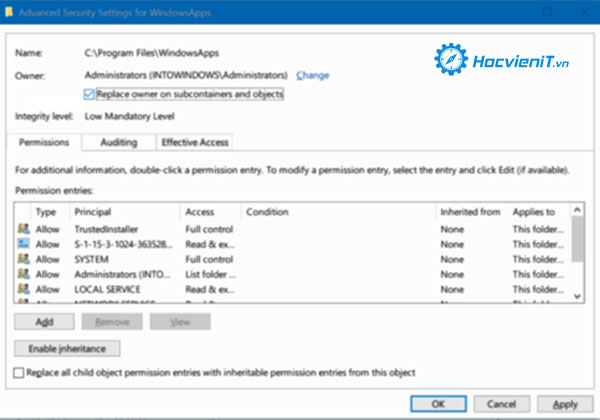Click Full control in the SYSTEM row
The height and width of the screenshot is (420, 600).
(209, 259)
